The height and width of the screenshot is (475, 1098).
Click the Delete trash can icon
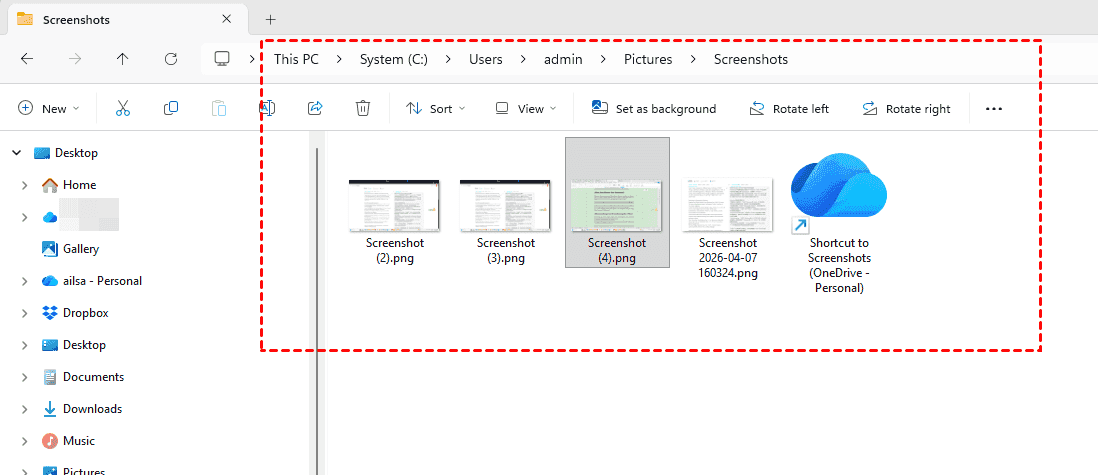364,108
